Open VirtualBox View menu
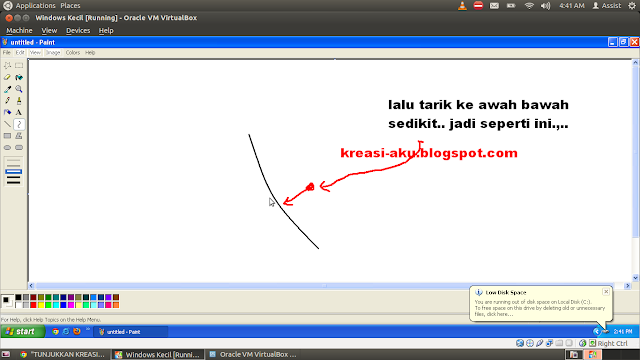This screenshot has height=360, width=640. [49, 31]
